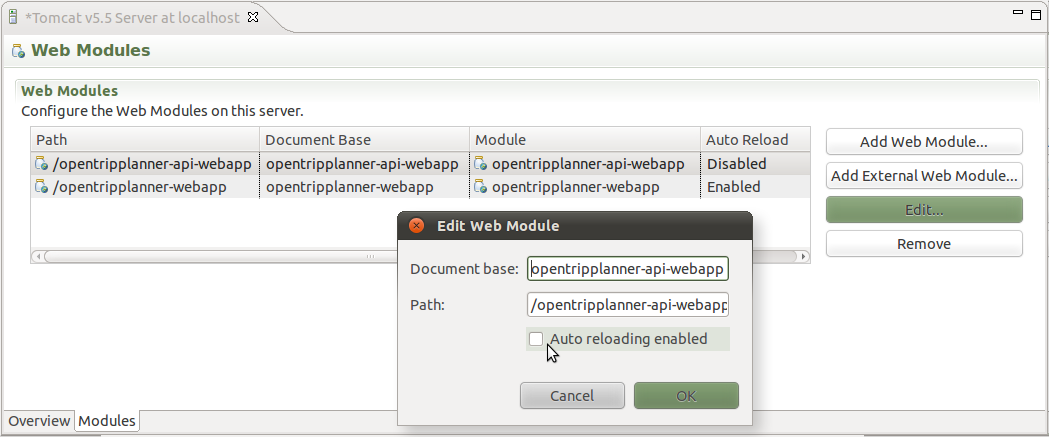1049x437 pixels.
Task: Click the /opentripplanner-api-webapp path row icon
Action: coord(41,164)
